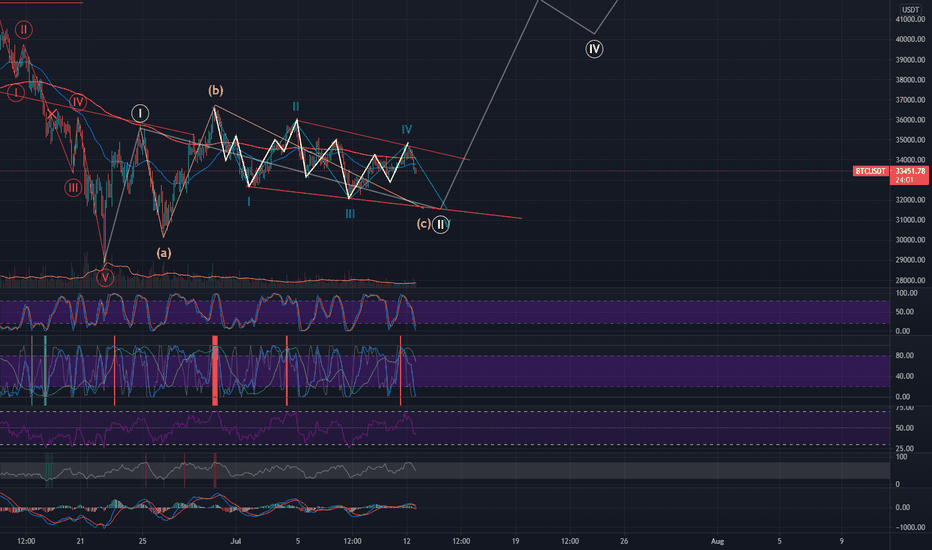
Task: Click the 26 date on time axis
Action: [624, 542]
